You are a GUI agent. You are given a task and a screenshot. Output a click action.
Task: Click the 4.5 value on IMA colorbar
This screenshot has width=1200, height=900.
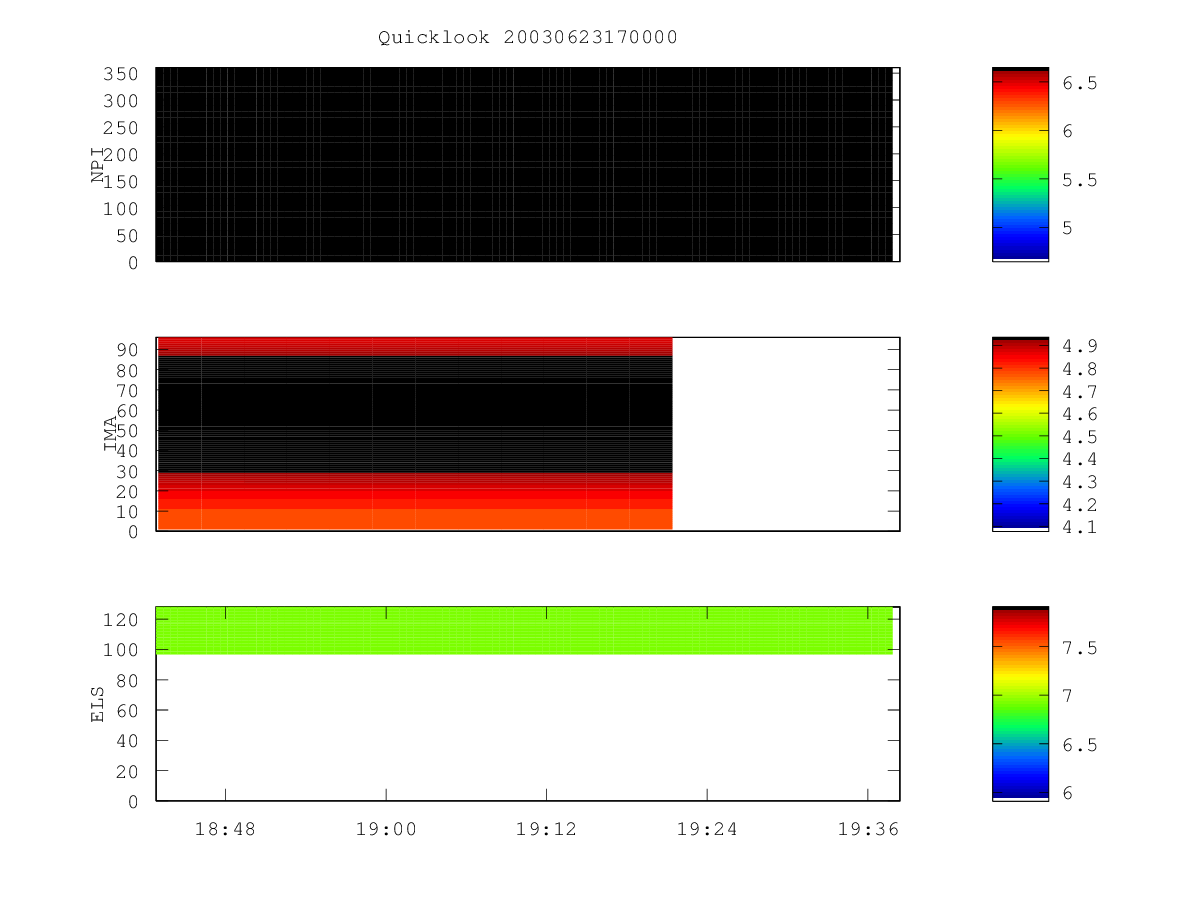tap(1080, 437)
